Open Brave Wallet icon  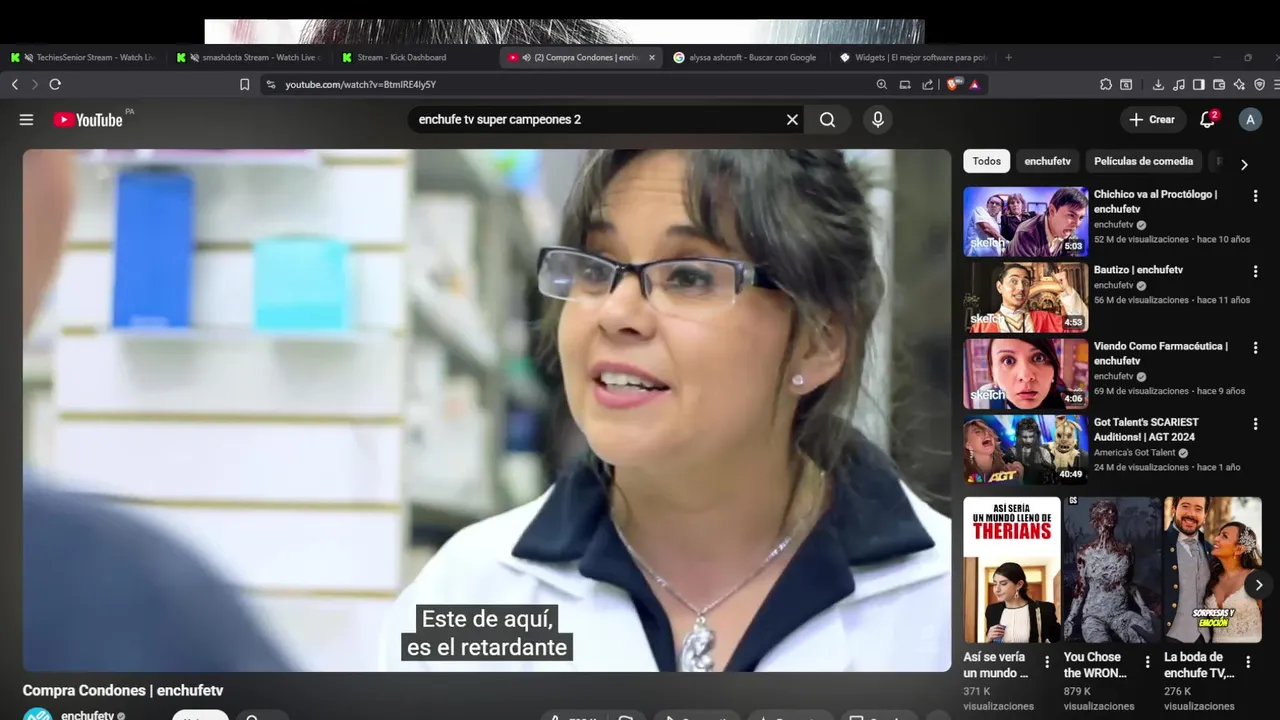click(1219, 85)
